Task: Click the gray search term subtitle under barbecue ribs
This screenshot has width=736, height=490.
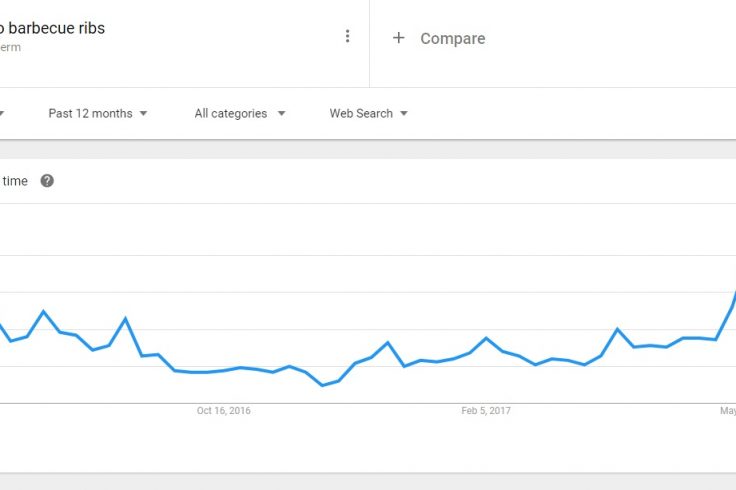Action: [x=10, y=47]
